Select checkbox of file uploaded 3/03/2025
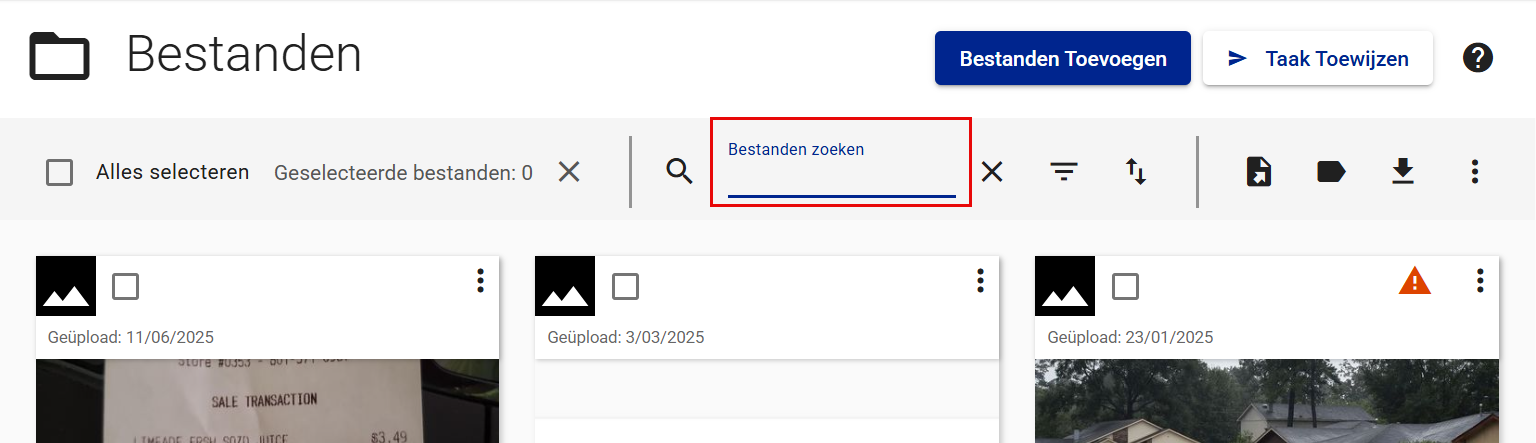The width and height of the screenshot is (1536, 443). pos(625,287)
